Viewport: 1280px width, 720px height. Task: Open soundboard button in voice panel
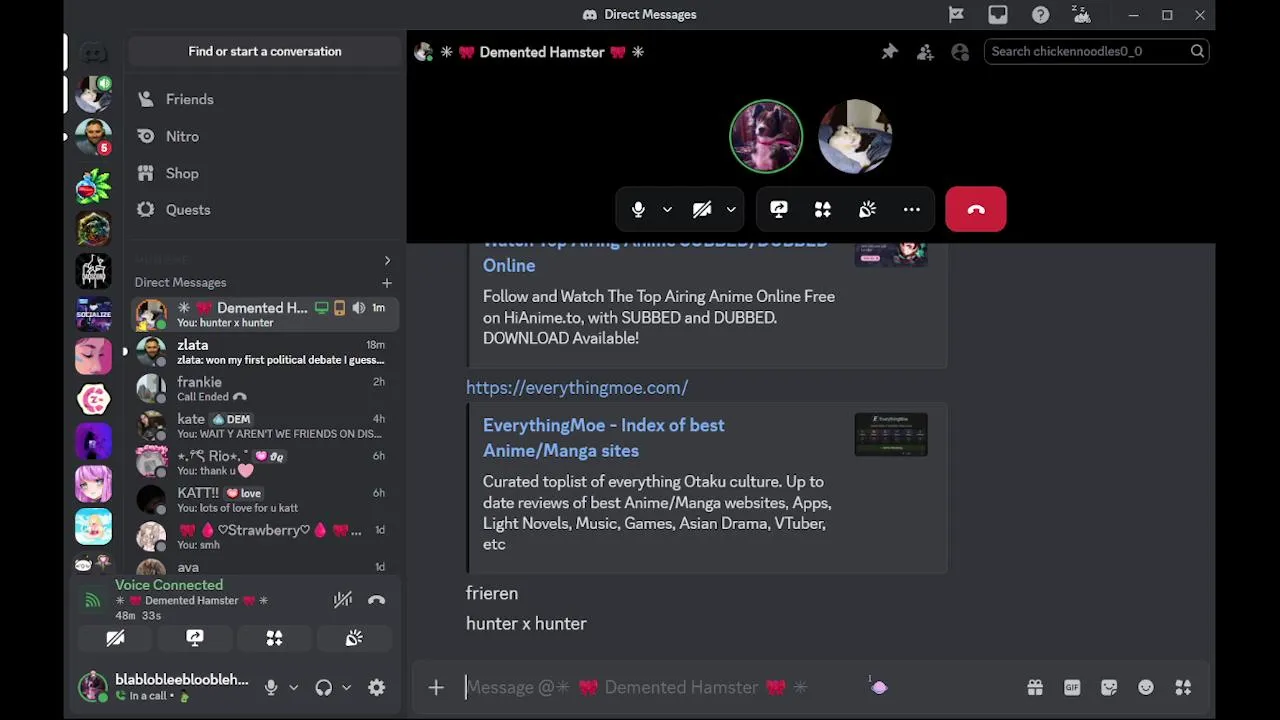tap(354, 638)
